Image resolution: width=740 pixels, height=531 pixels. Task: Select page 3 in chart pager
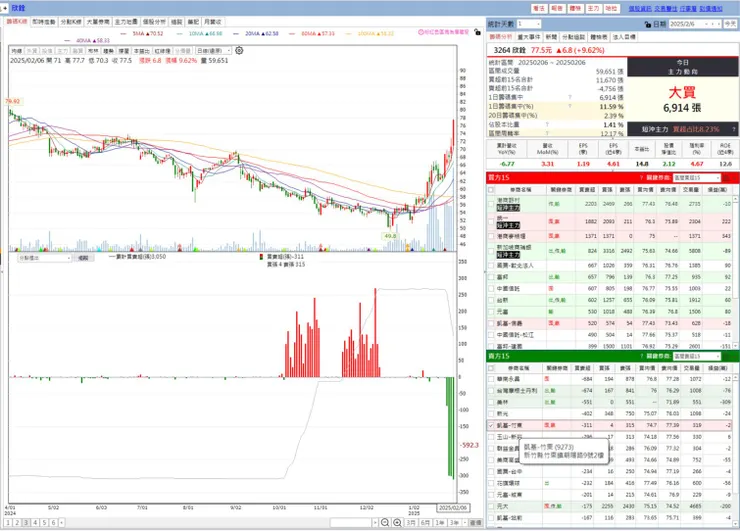[x=26, y=523]
